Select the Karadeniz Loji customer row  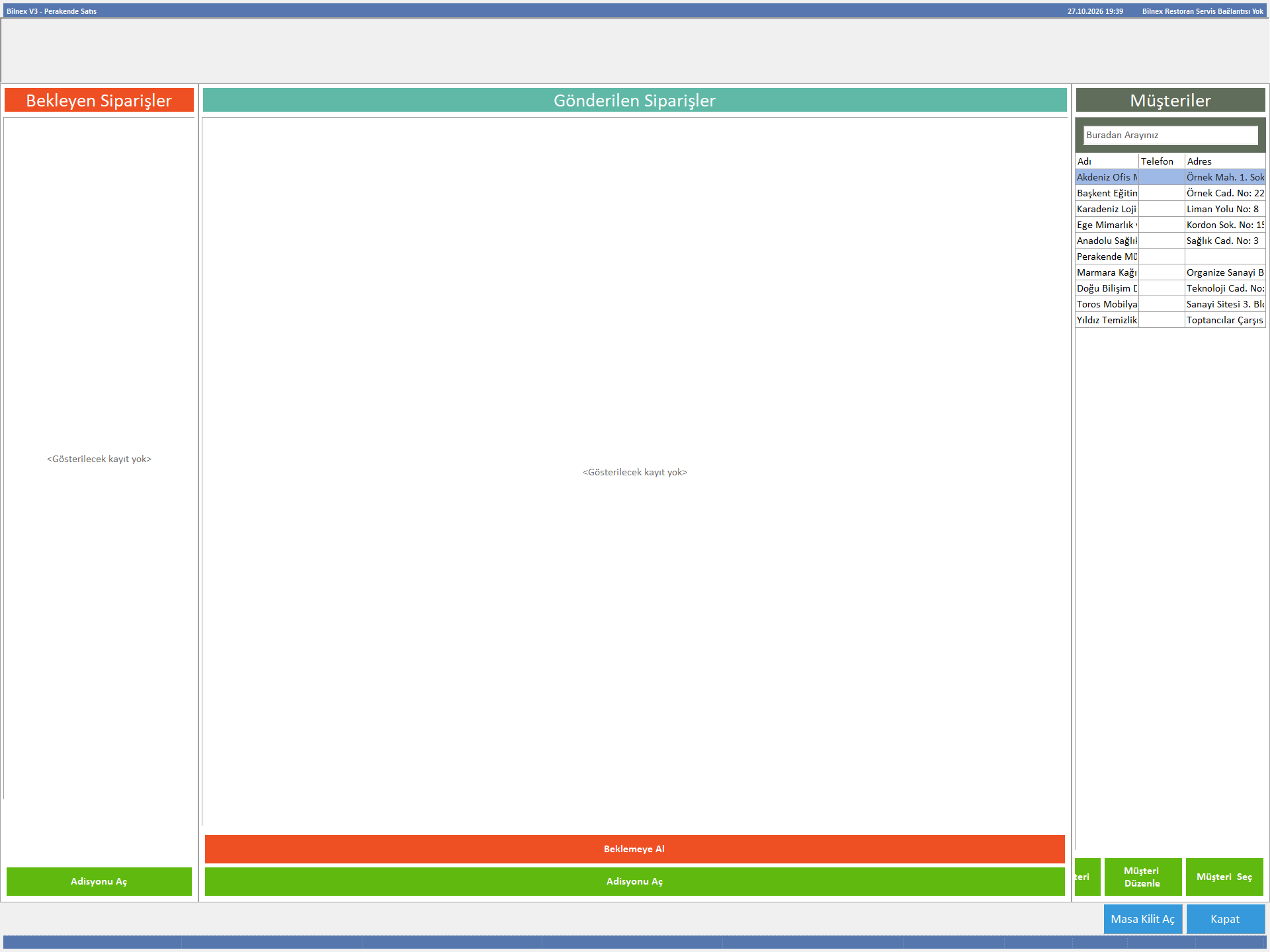1170,209
